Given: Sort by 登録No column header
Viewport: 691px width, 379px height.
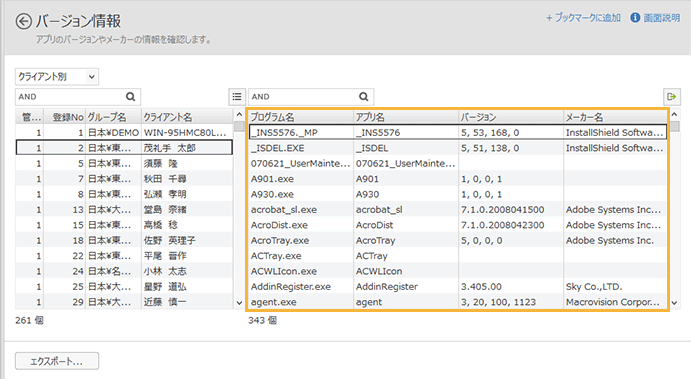Looking at the screenshot, I should pos(64,117).
